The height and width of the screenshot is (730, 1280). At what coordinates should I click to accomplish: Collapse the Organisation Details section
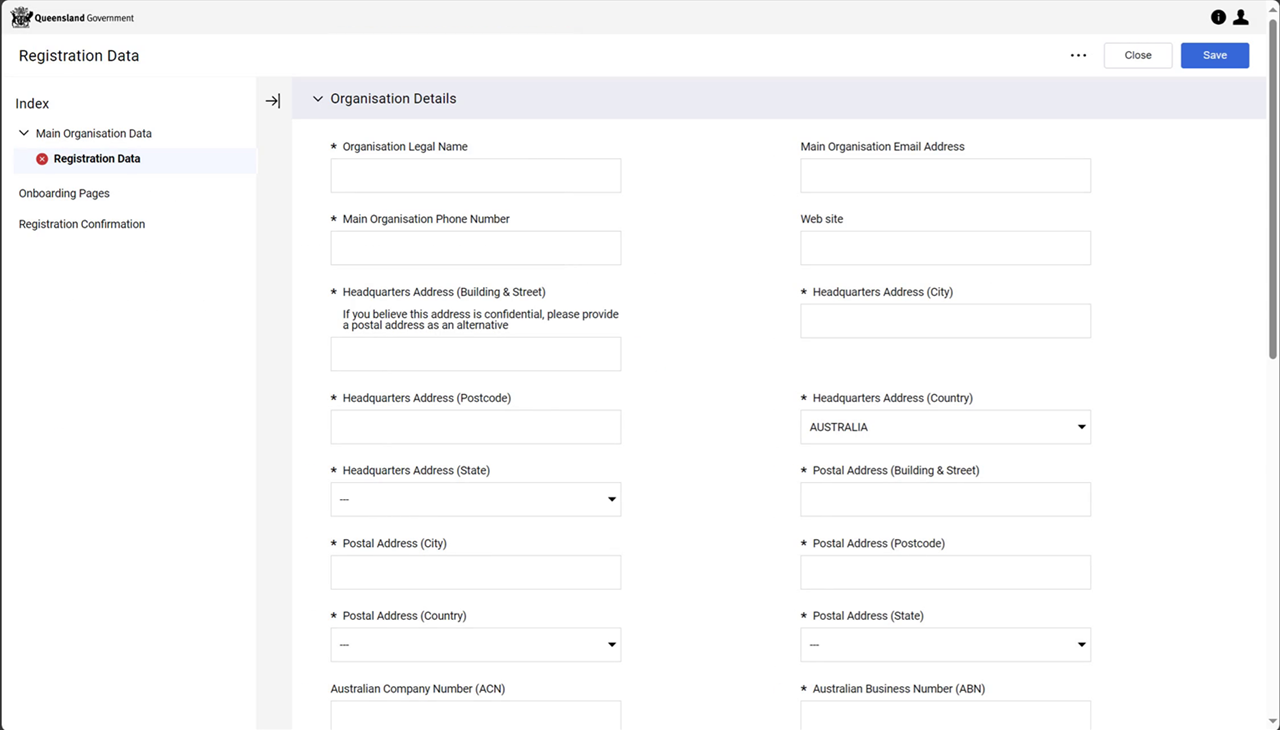(x=318, y=99)
